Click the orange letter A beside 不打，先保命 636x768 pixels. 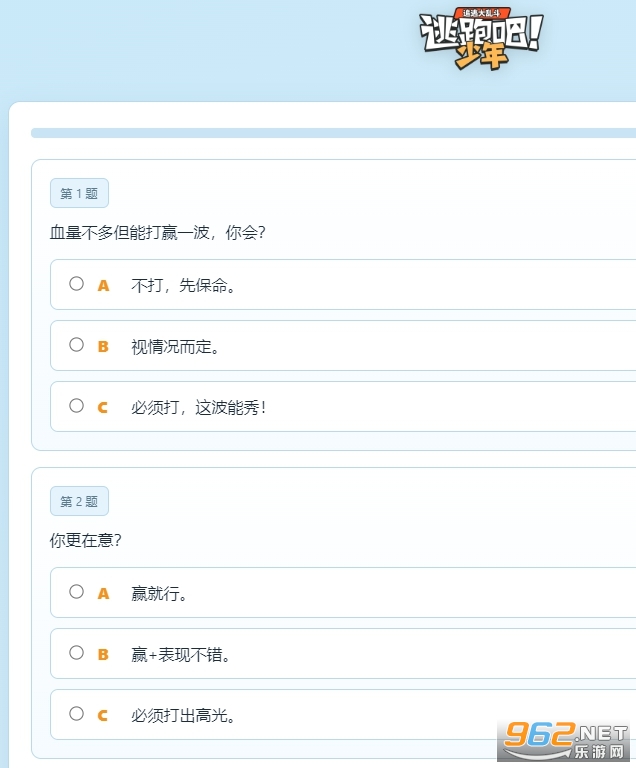coord(103,286)
